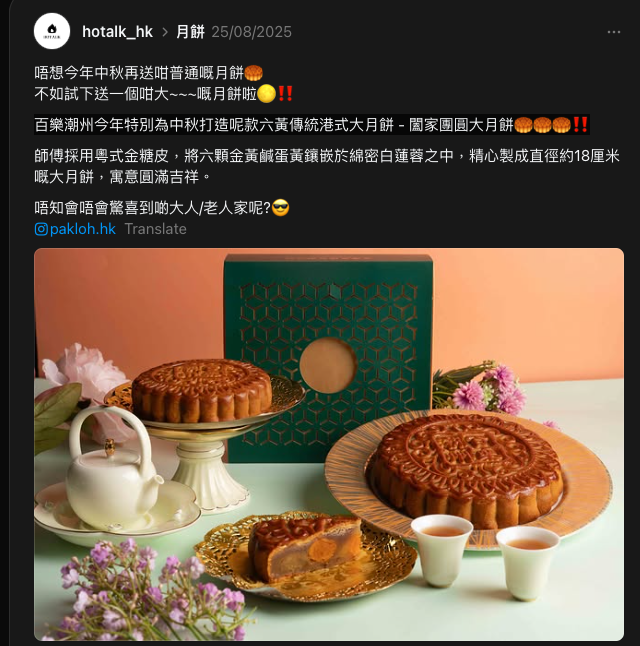Translate the post text
640x646 pixels.
(x=155, y=229)
